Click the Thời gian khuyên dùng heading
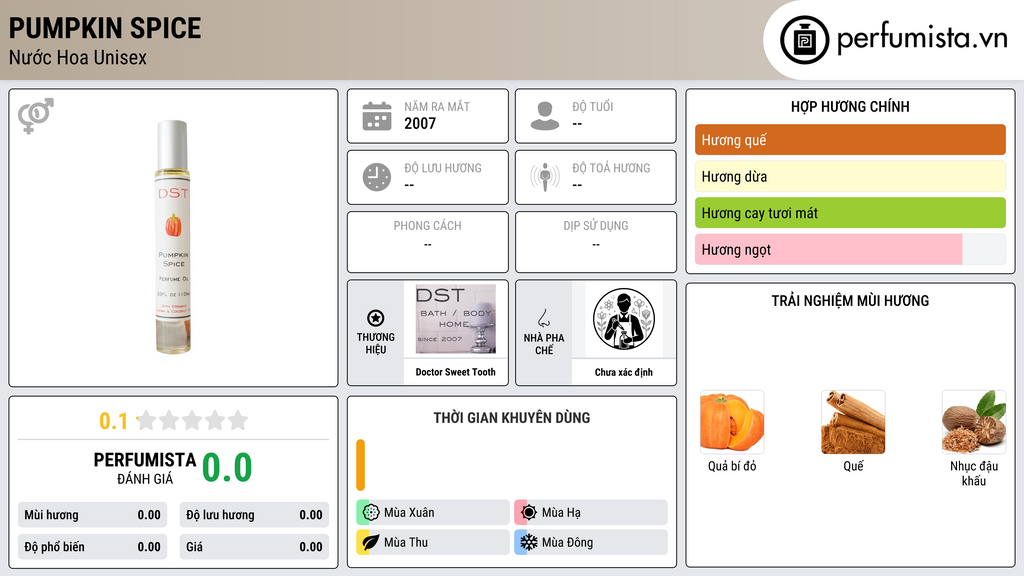 tap(512, 418)
